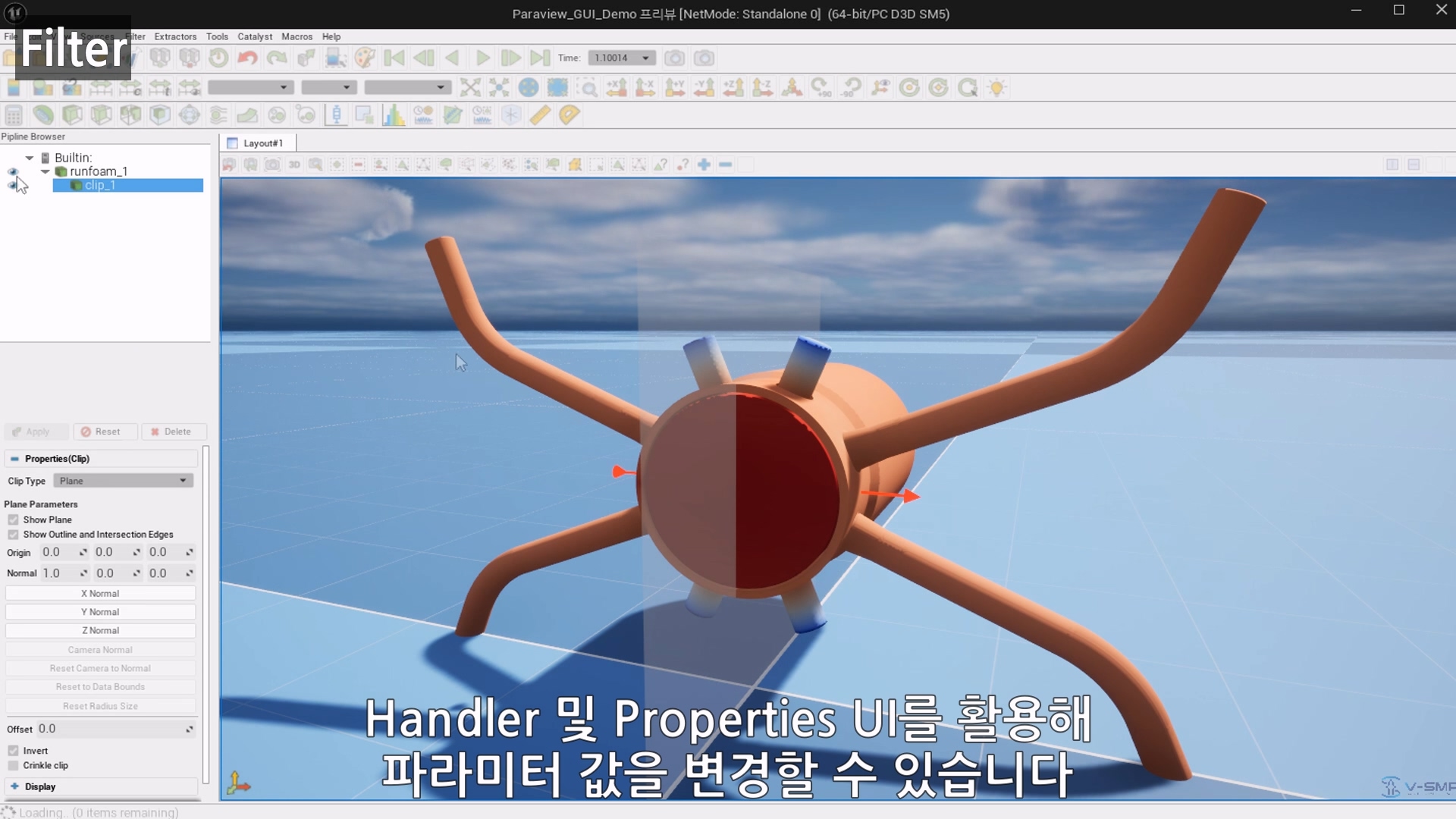This screenshot has height=819, width=1456.
Task: Open the Time value dropdown
Action: click(x=622, y=58)
